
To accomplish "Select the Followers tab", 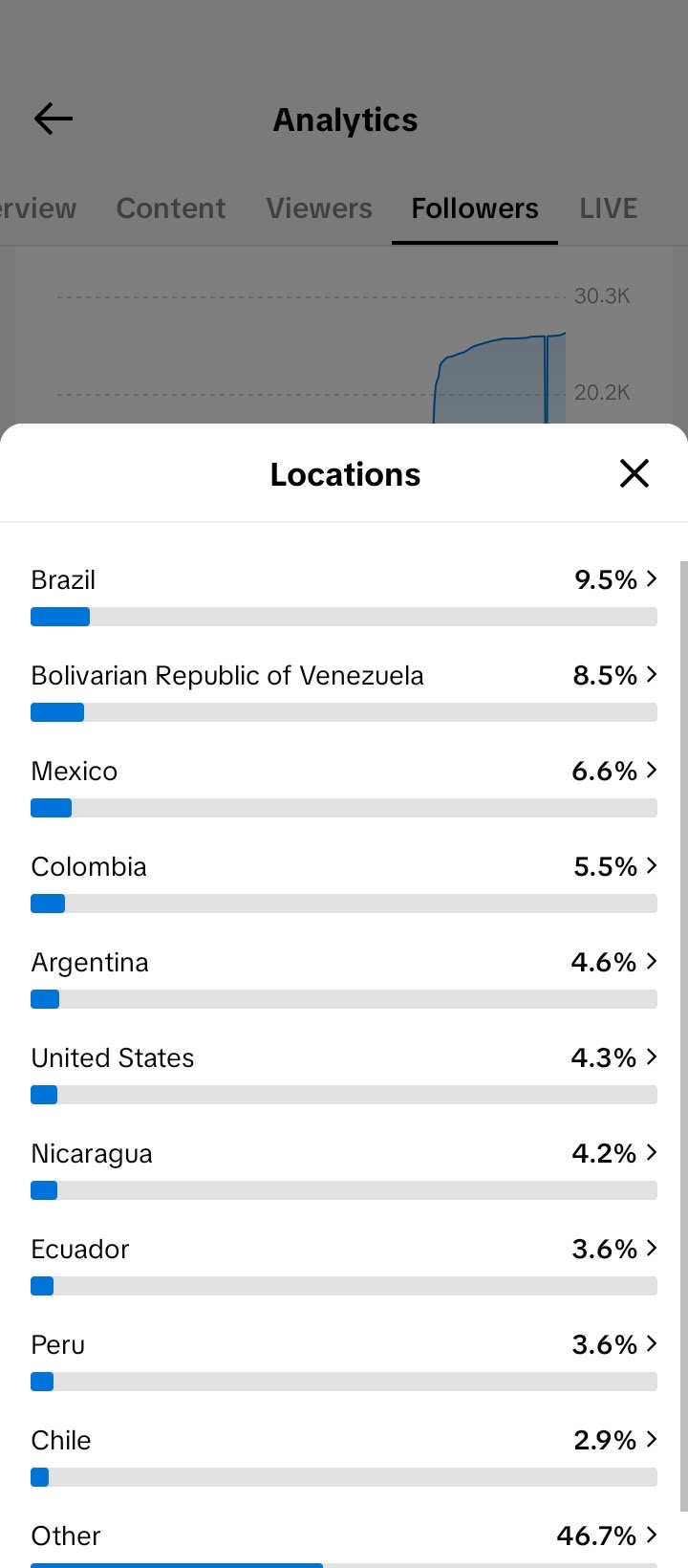I will (475, 208).
